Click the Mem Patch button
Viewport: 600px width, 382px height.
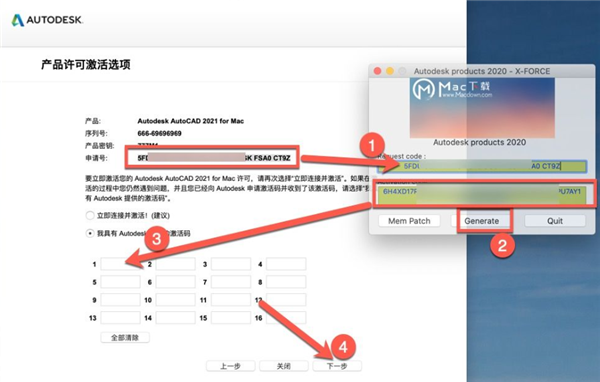pyautogui.click(x=409, y=221)
